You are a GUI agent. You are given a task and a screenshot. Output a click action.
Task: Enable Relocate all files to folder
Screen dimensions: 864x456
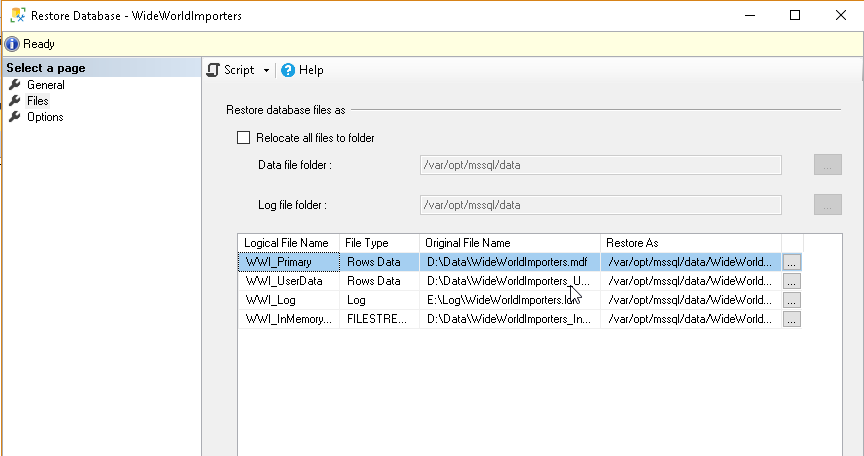(x=242, y=138)
